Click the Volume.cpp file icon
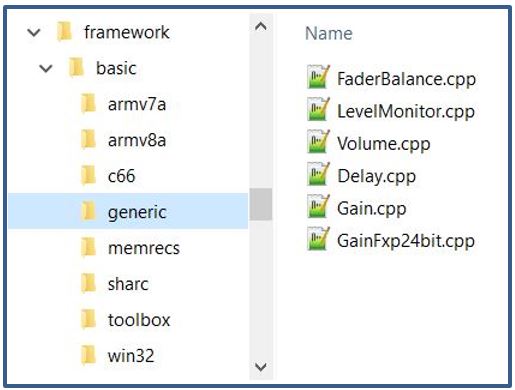515x390 pixels. (x=318, y=142)
